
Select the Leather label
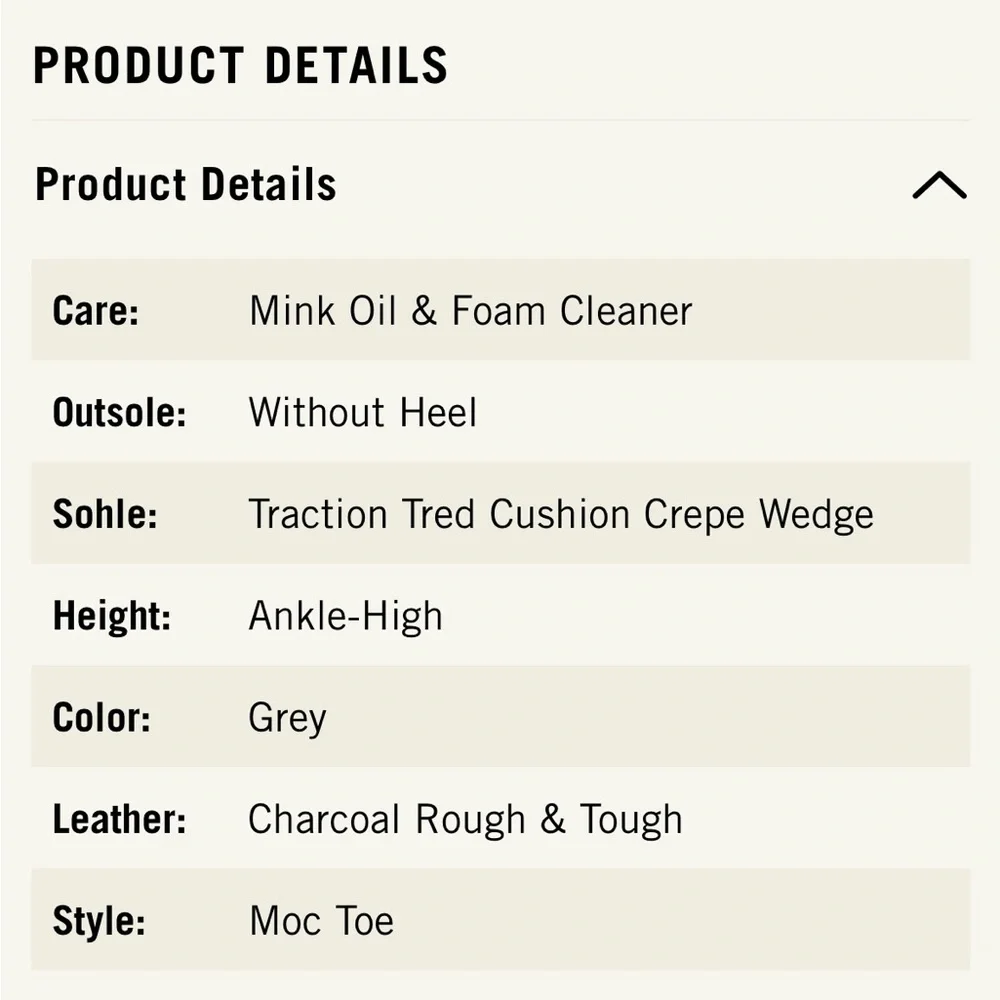[119, 819]
